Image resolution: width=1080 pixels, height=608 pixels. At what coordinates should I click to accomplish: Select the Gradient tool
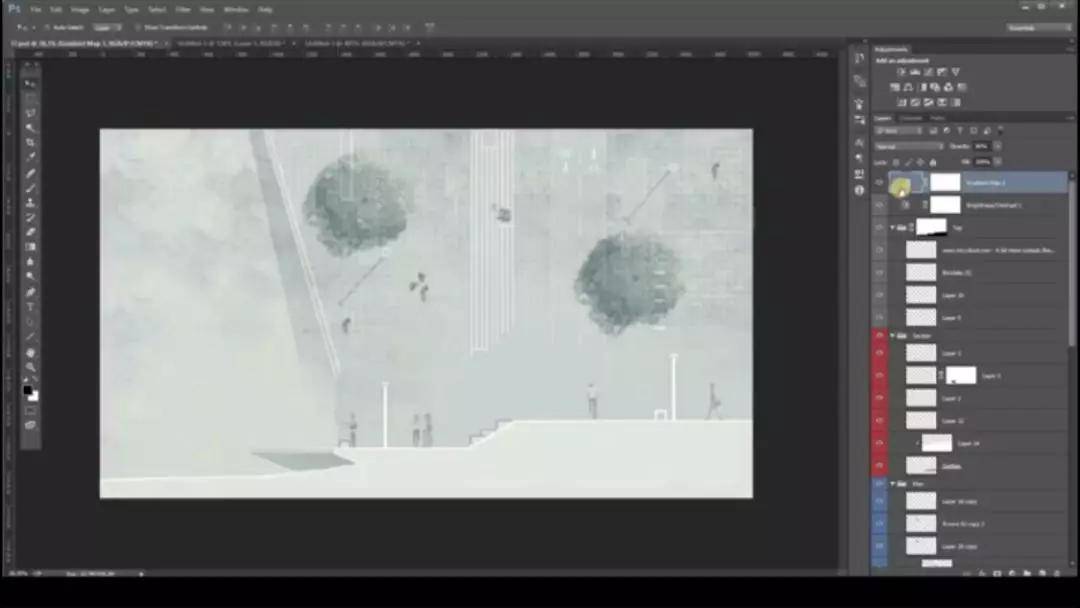pos(30,247)
